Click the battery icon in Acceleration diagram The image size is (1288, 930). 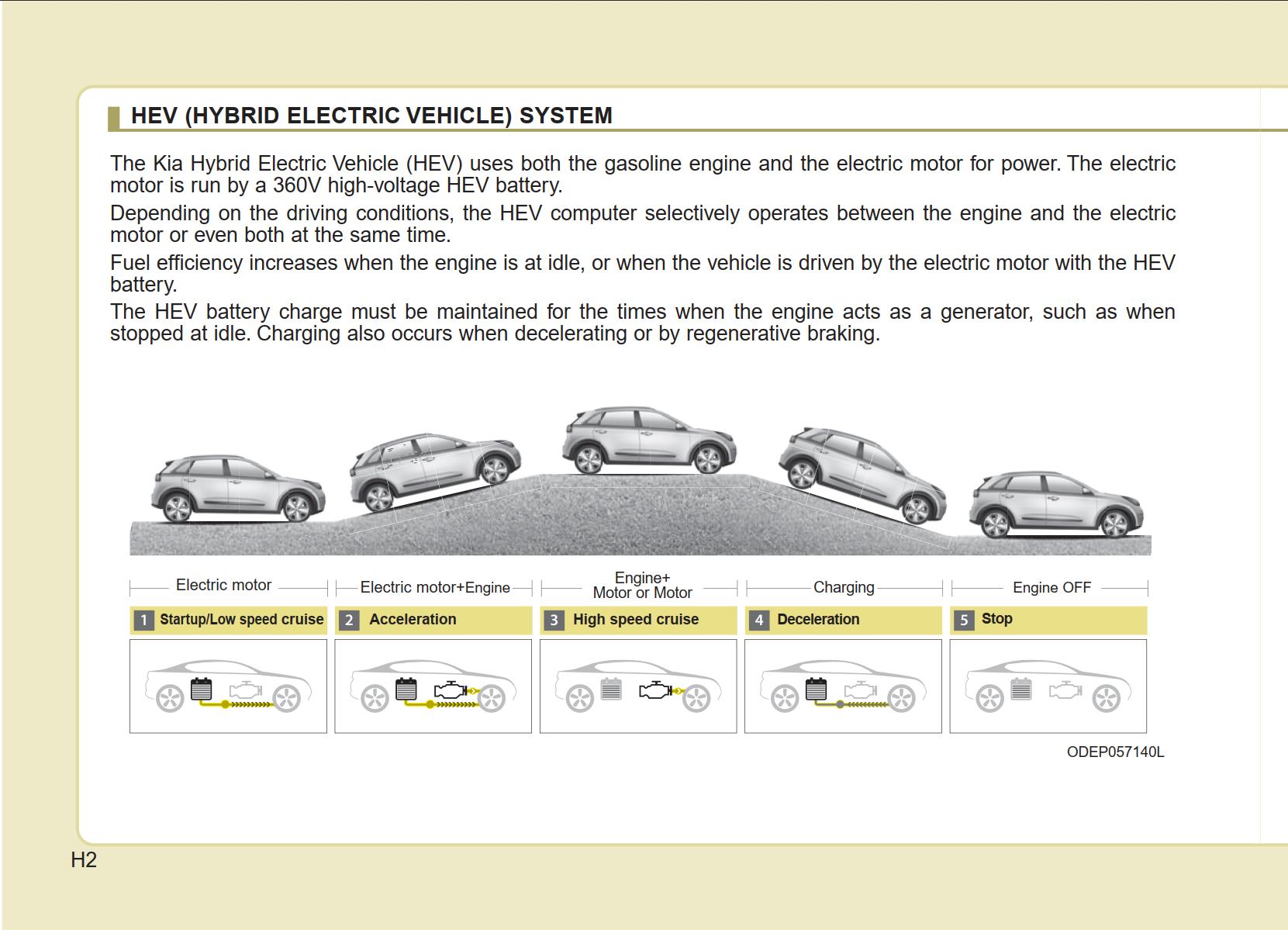[406, 689]
